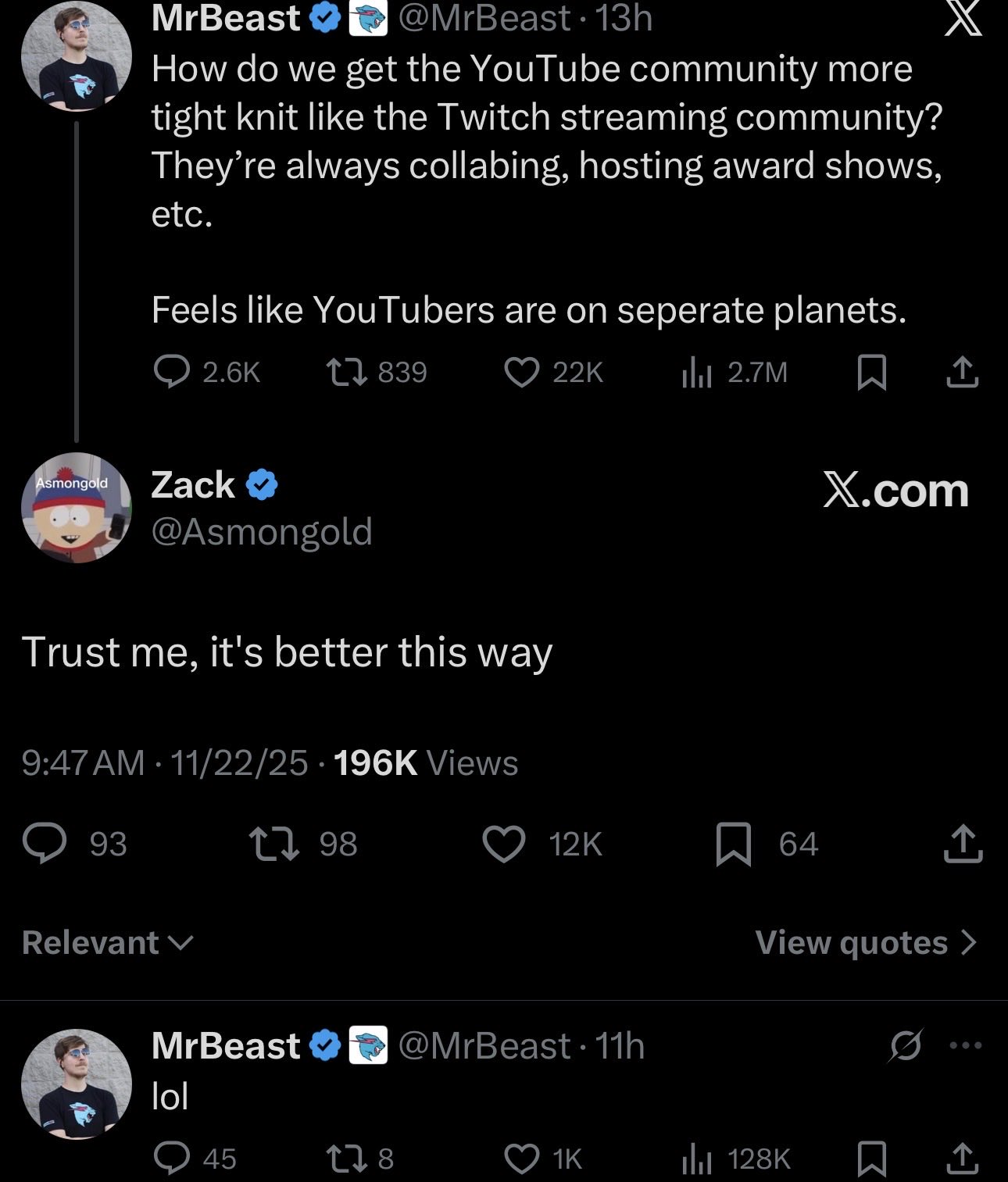Bookmark MrBeast's original tweet
The image size is (1008, 1182).
pos(871,373)
